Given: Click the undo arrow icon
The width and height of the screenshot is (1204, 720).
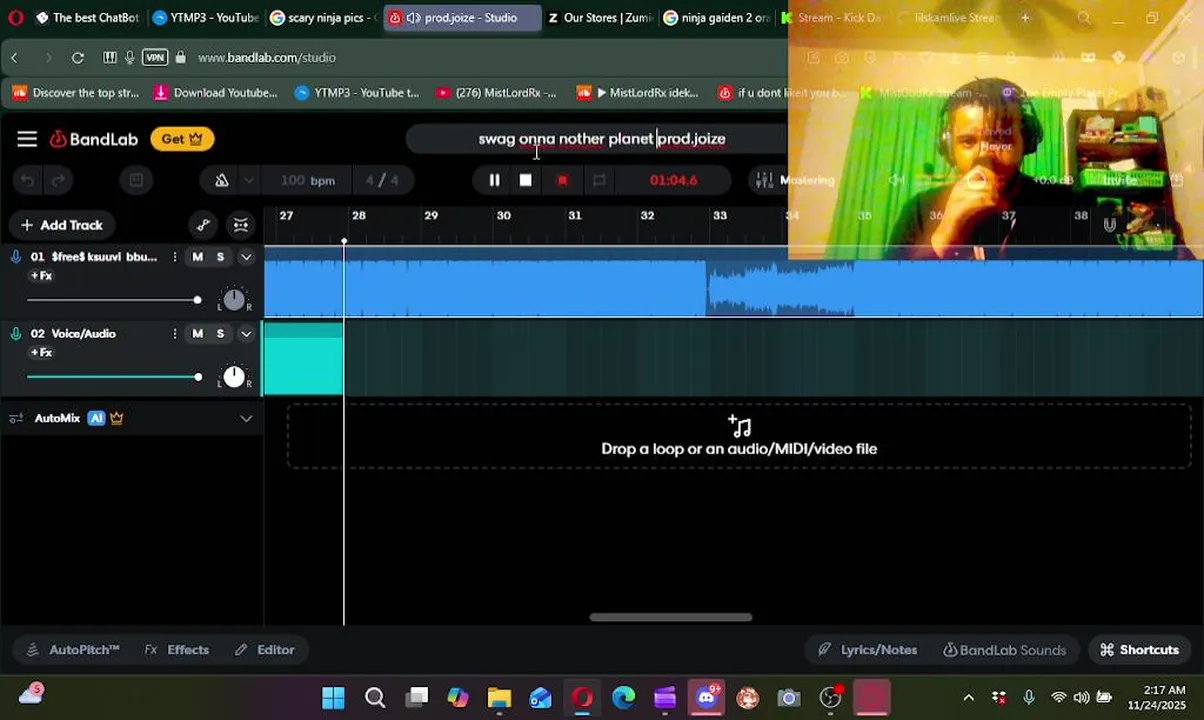Looking at the screenshot, I should 28,180.
